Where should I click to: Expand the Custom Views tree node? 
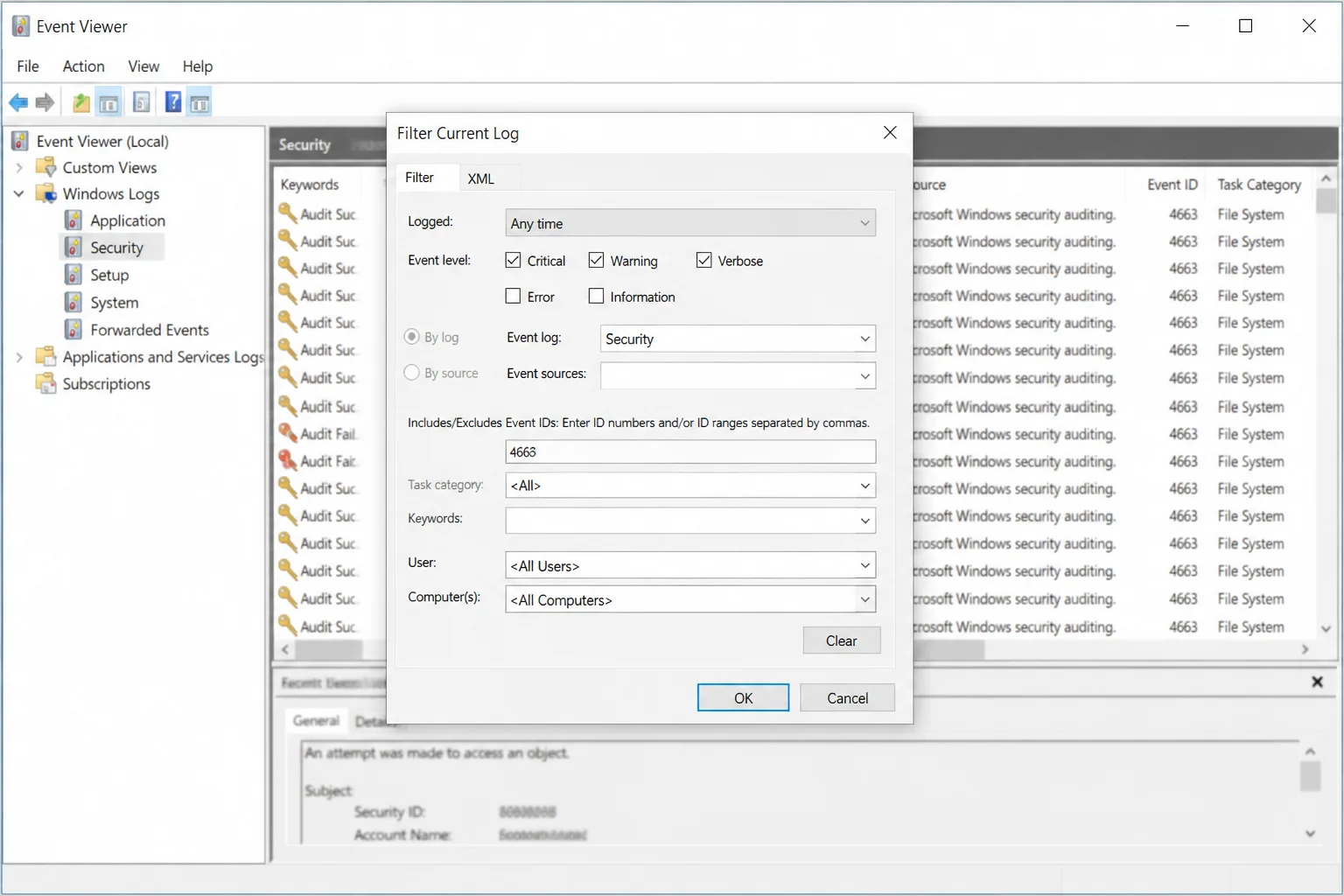click(x=19, y=167)
